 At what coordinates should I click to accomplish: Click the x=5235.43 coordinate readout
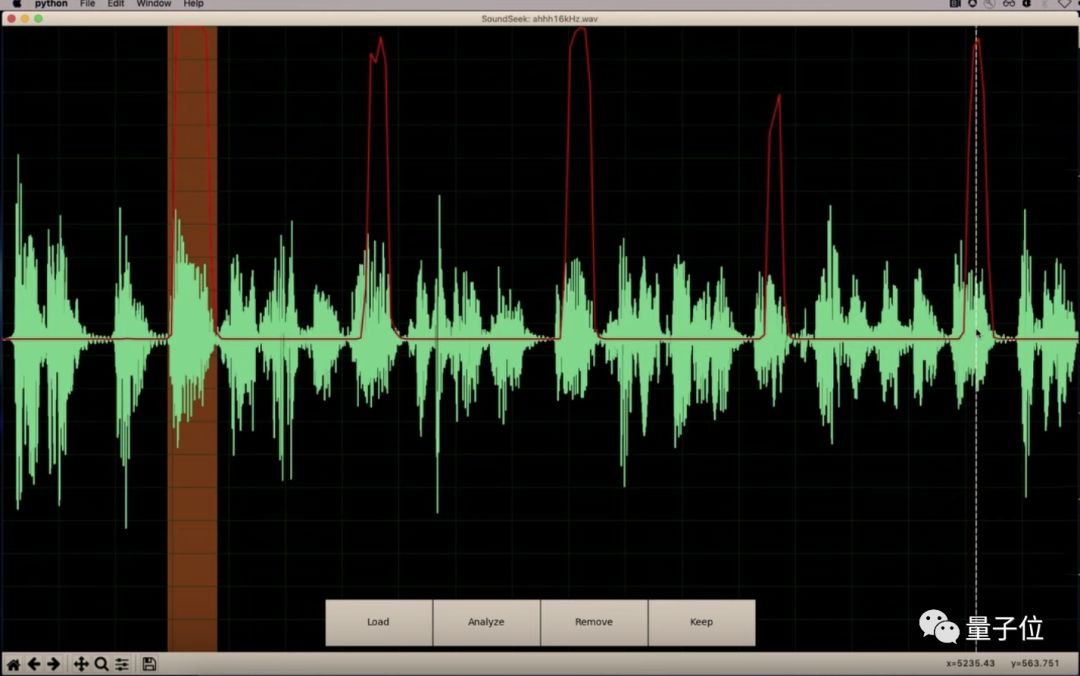pos(970,664)
